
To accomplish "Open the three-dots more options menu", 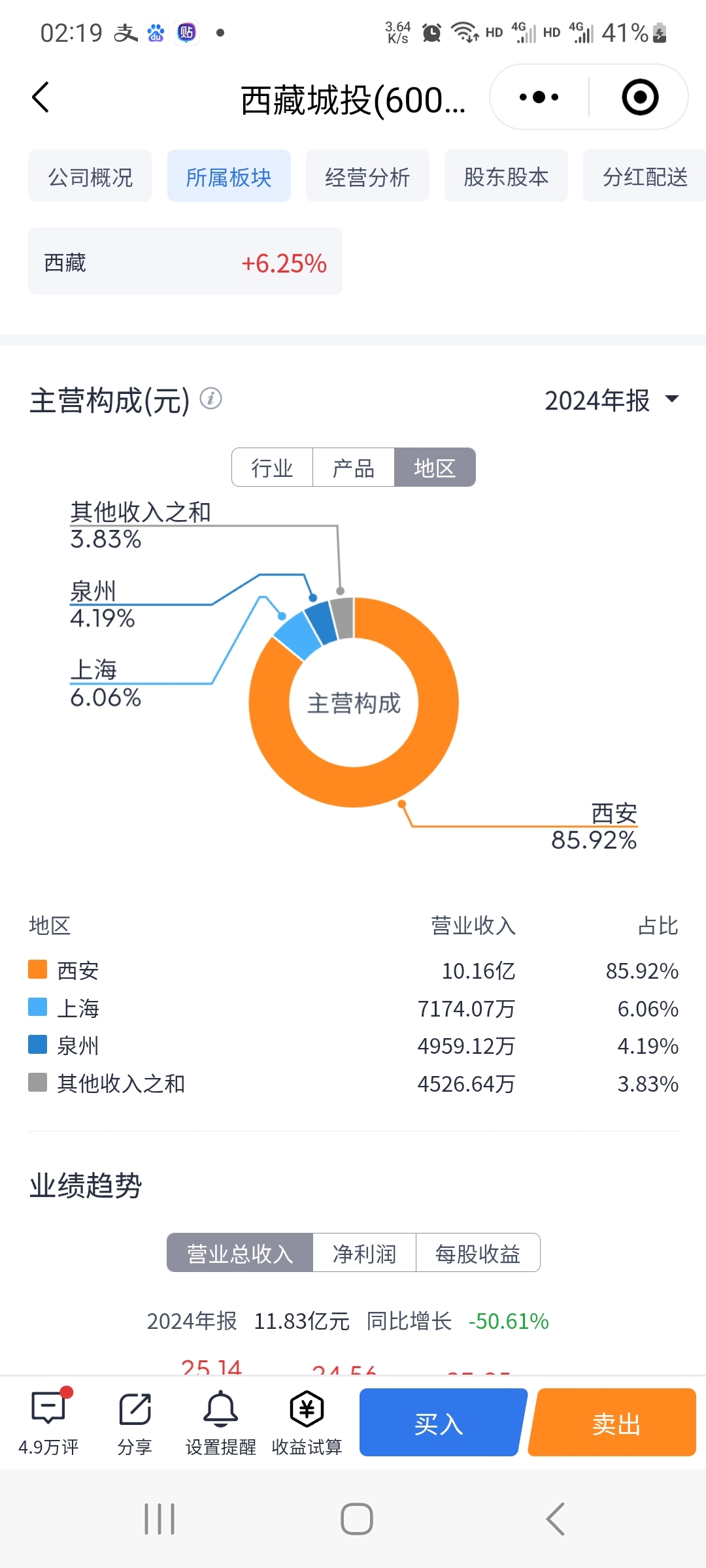I will pyautogui.click(x=539, y=97).
